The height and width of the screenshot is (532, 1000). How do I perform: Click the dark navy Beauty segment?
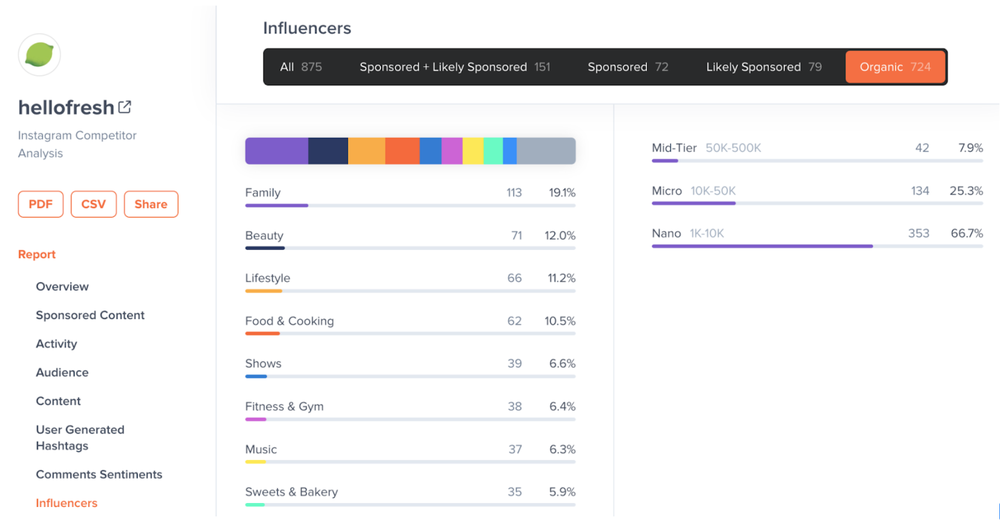[328, 151]
